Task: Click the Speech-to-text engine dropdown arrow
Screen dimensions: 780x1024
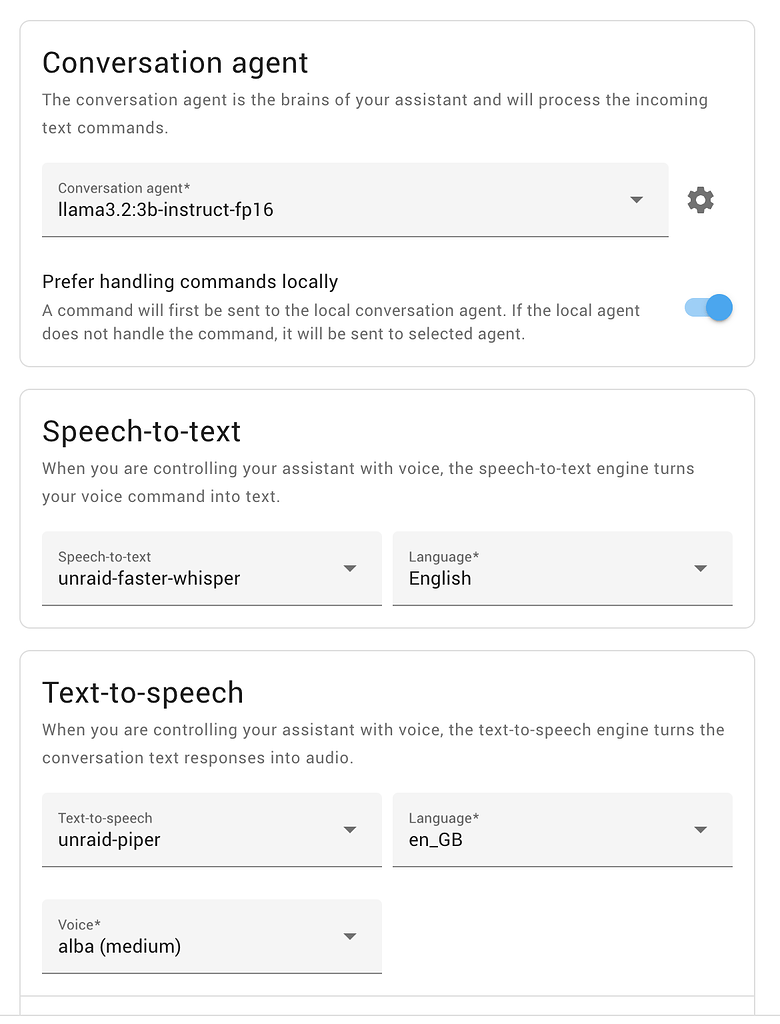Action: tap(350, 568)
